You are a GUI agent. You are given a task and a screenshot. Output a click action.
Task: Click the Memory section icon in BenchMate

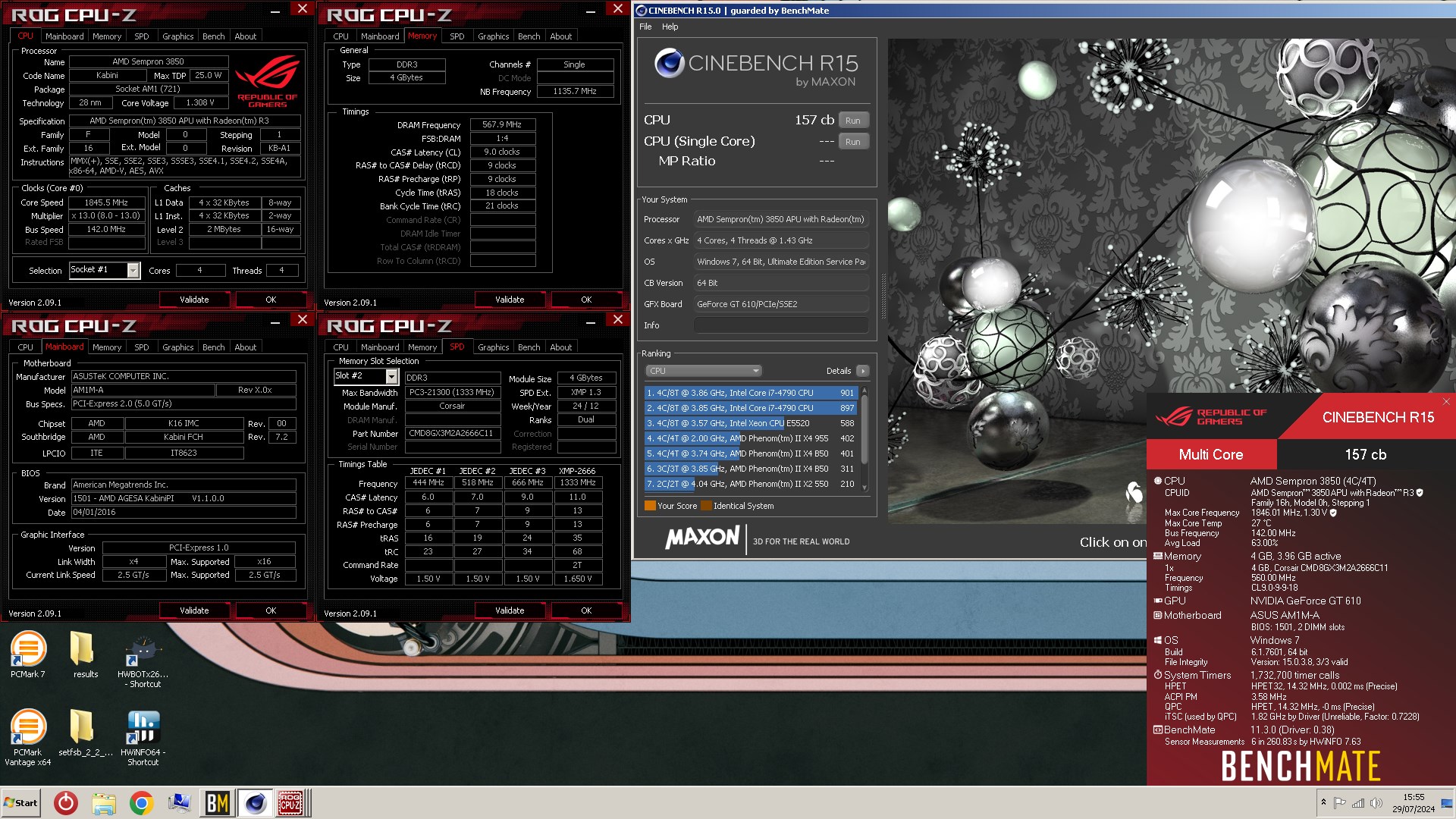[1158, 556]
